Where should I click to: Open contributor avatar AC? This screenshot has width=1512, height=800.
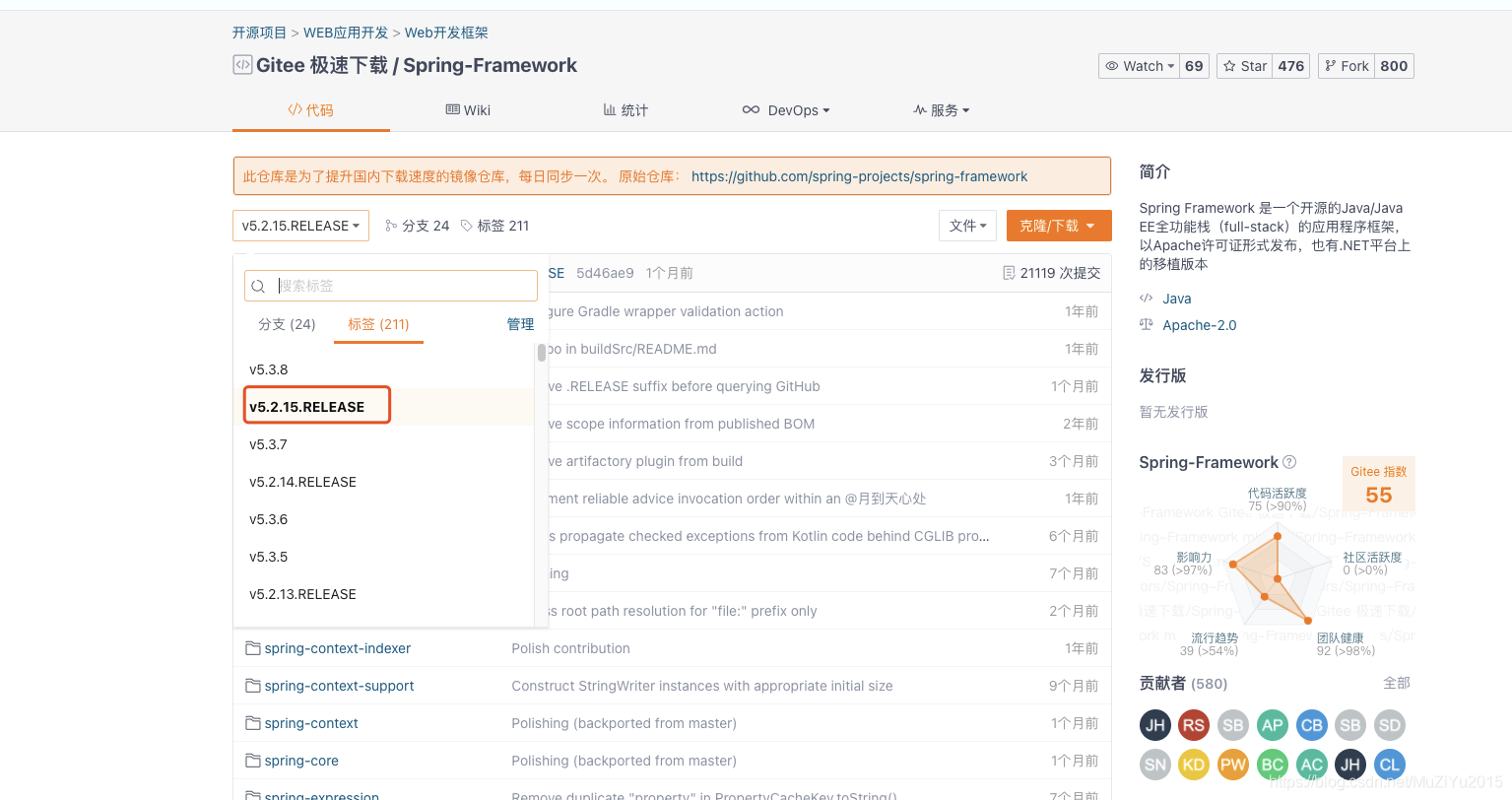pos(1312,765)
